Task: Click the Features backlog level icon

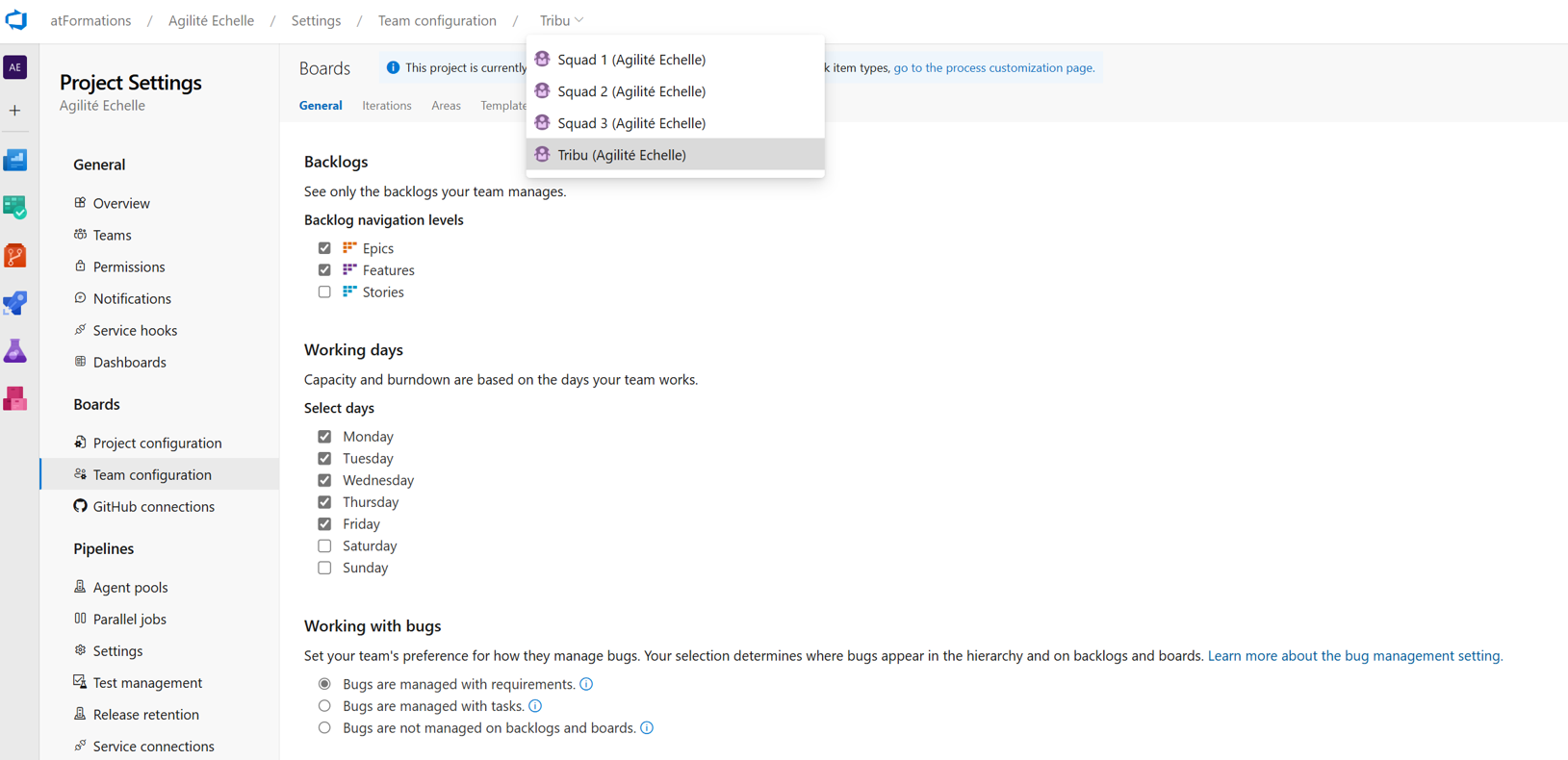Action: point(349,269)
